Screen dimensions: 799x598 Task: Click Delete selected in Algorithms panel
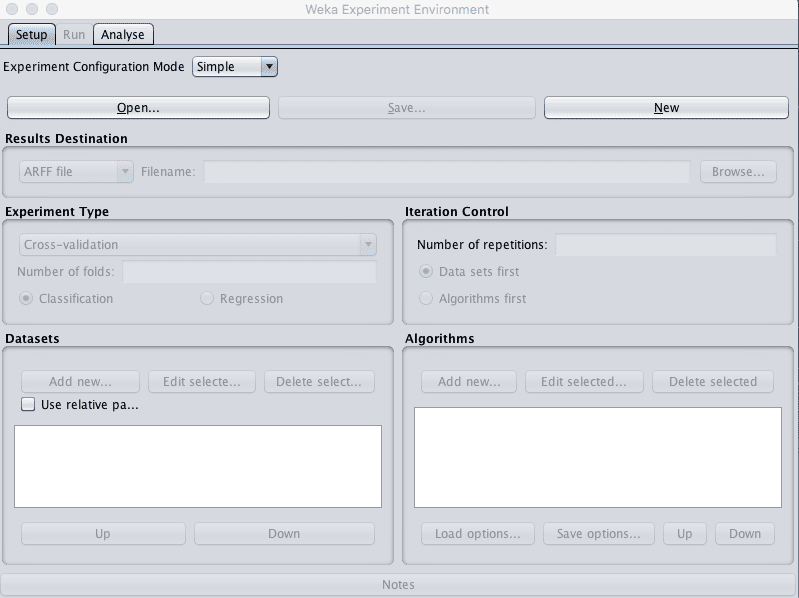click(713, 382)
